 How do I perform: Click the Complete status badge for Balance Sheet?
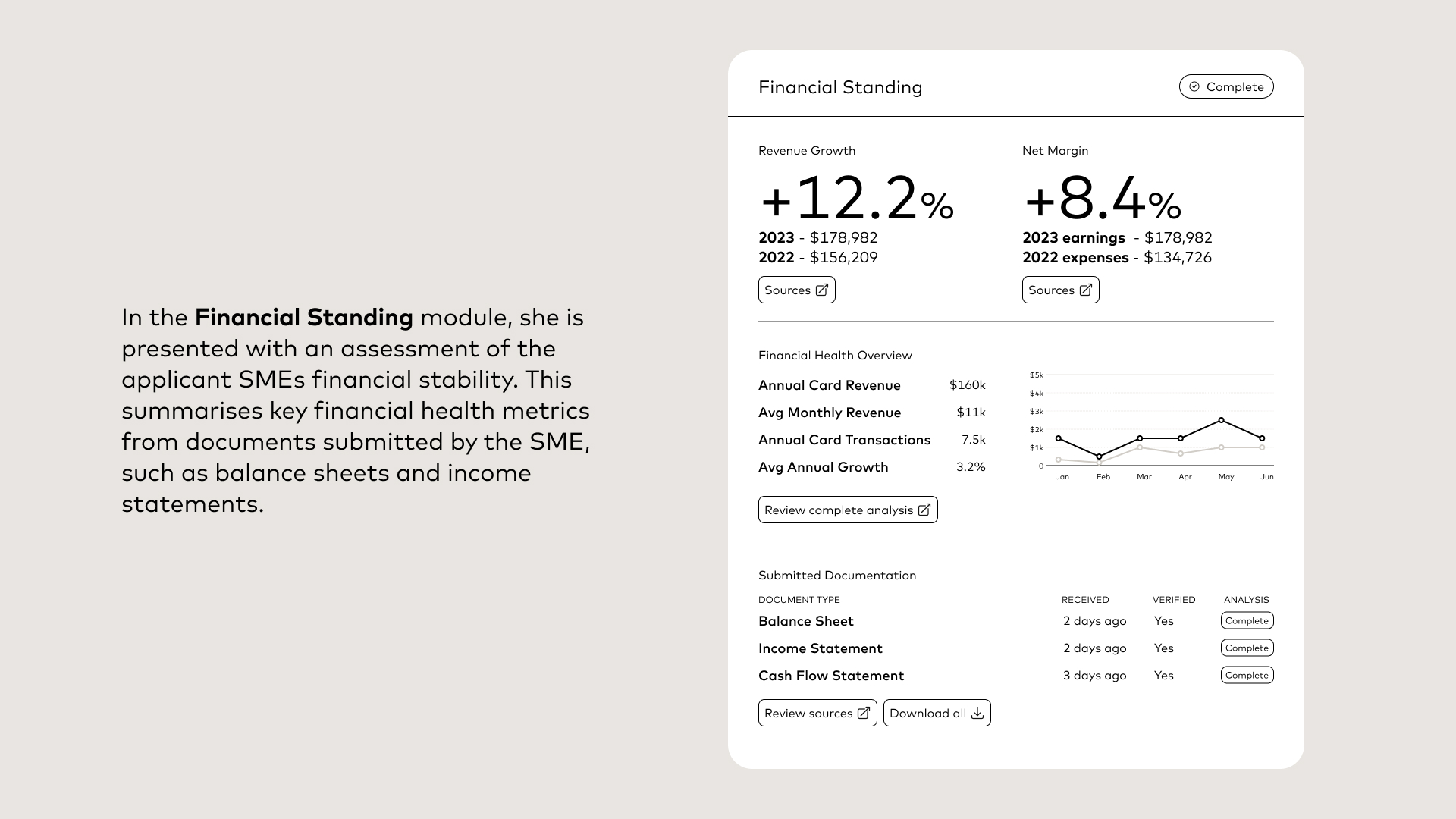pos(1247,620)
